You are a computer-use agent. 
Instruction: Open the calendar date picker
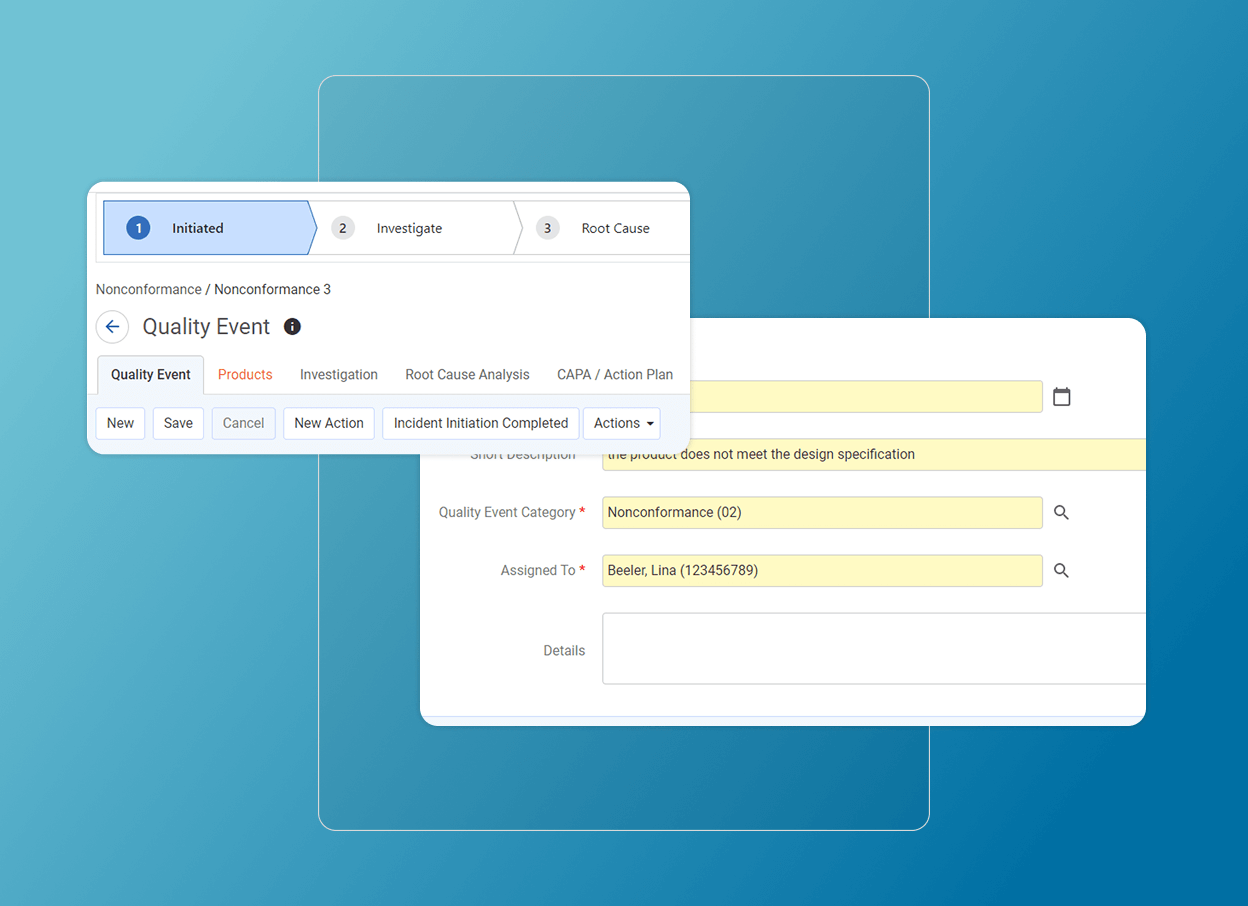click(x=1061, y=396)
